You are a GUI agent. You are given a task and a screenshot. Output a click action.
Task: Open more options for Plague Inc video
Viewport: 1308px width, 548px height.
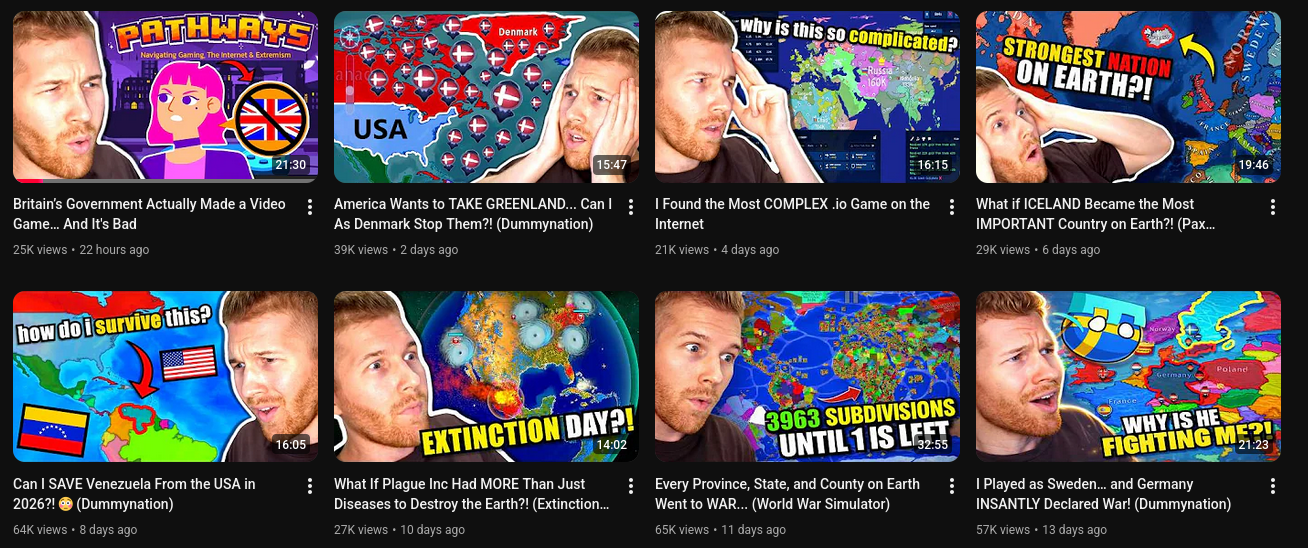click(630, 487)
